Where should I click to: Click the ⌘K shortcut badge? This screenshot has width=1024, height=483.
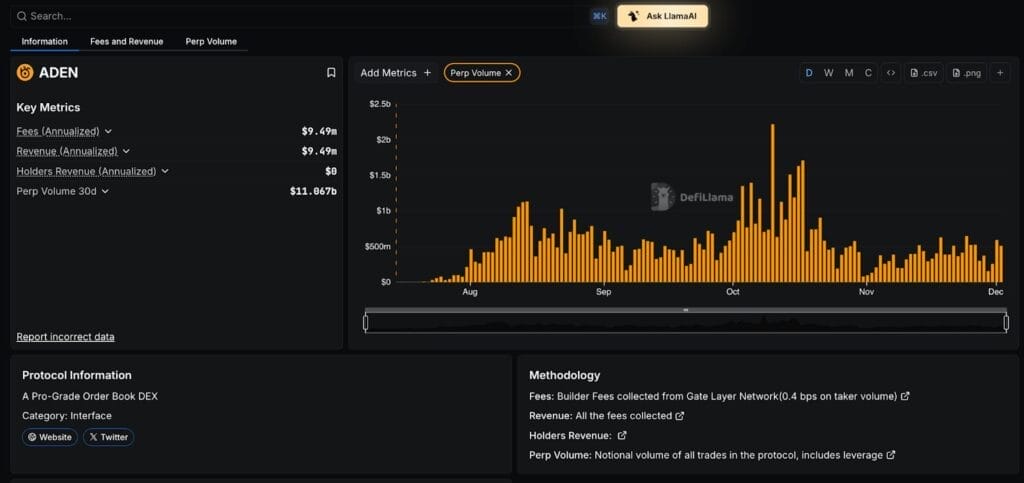tap(600, 16)
